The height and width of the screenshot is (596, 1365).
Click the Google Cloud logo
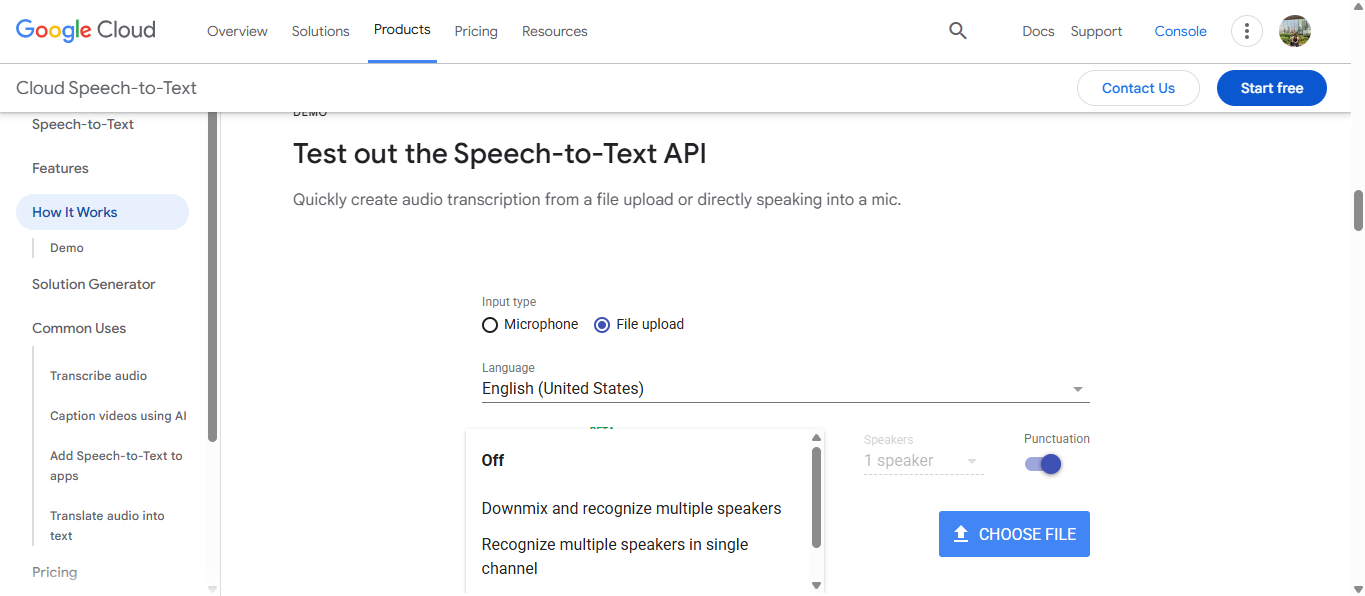pyautogui.click(x=85, y=30)
